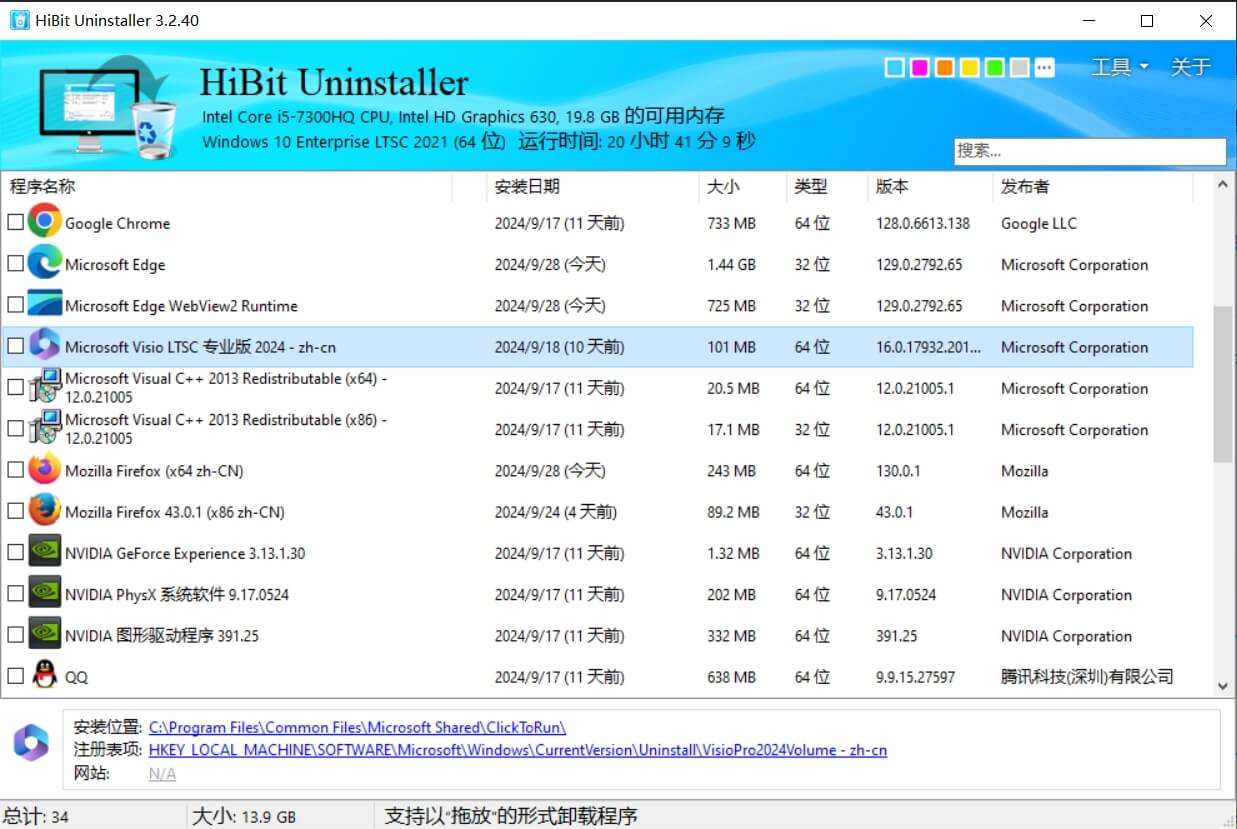Image resolution: width=1237 pixels, height=829 pixels.
Task: Select the orange theme color swatch
Action: coord(944,67)
